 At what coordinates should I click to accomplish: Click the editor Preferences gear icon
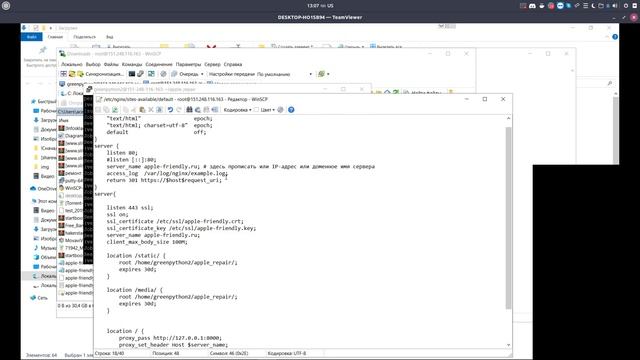(x=280, y=110)
